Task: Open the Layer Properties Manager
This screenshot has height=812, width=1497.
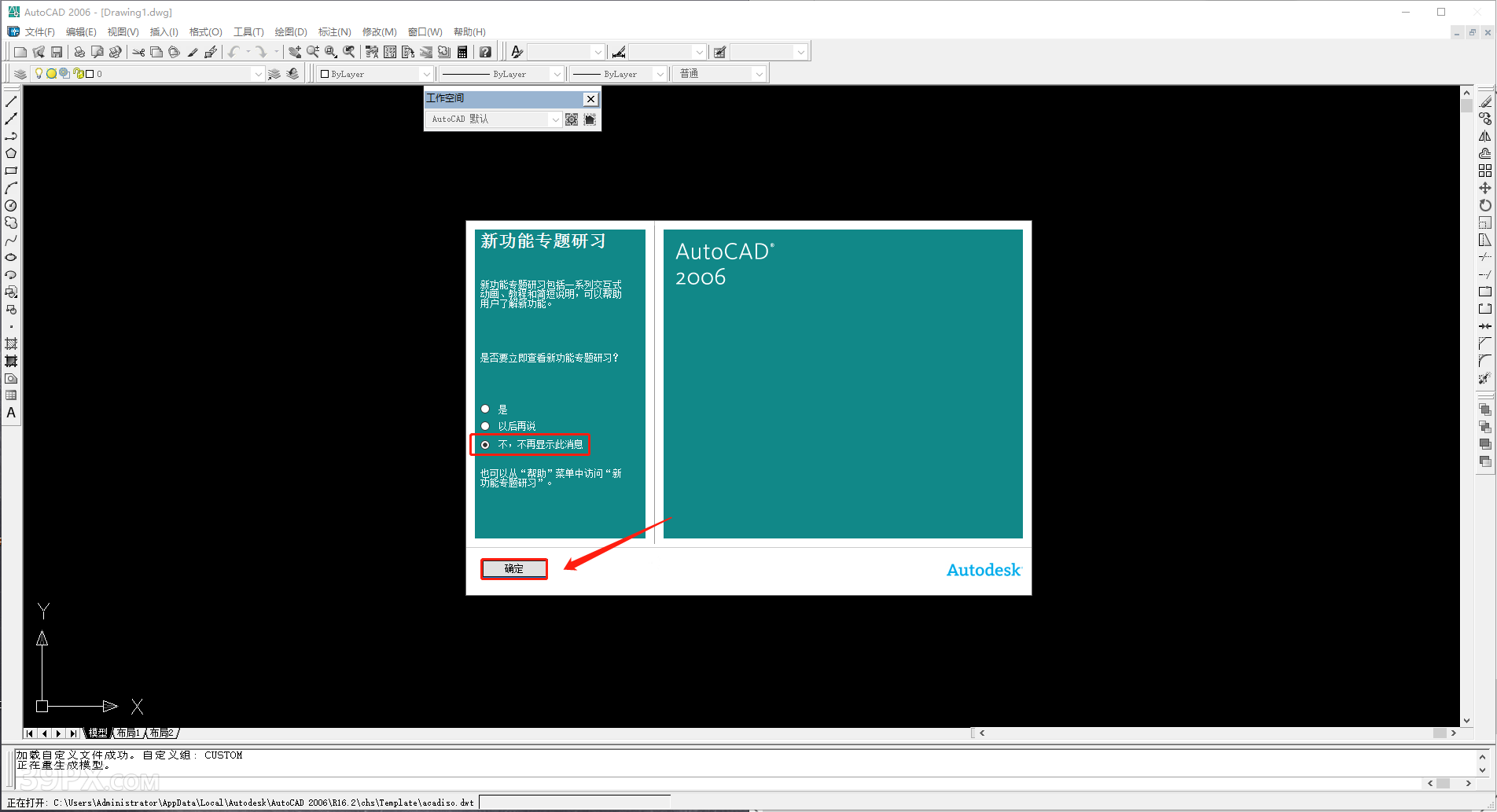Action: pyautogui.click(x=19, y=73)
